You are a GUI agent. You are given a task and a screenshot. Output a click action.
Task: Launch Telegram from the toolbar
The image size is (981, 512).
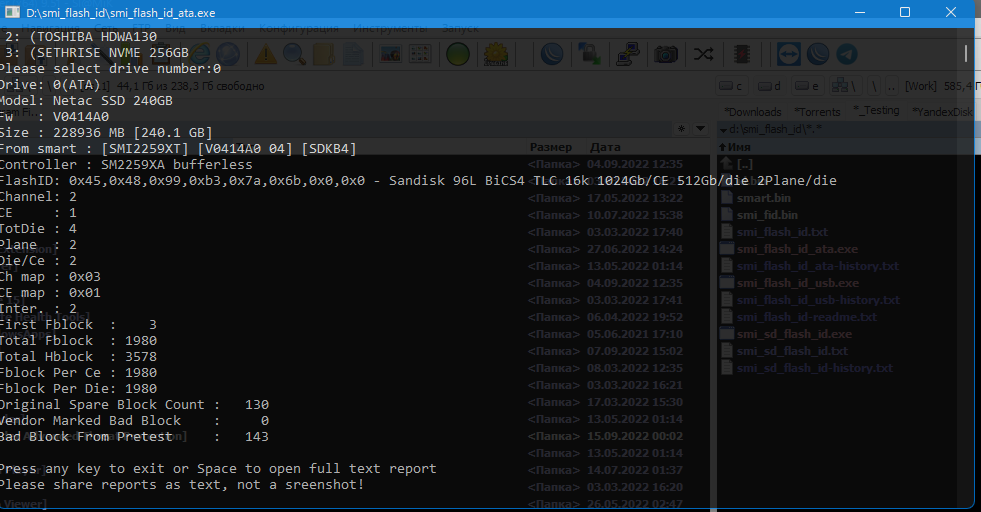pyautogui.click(x=847, y=54)
